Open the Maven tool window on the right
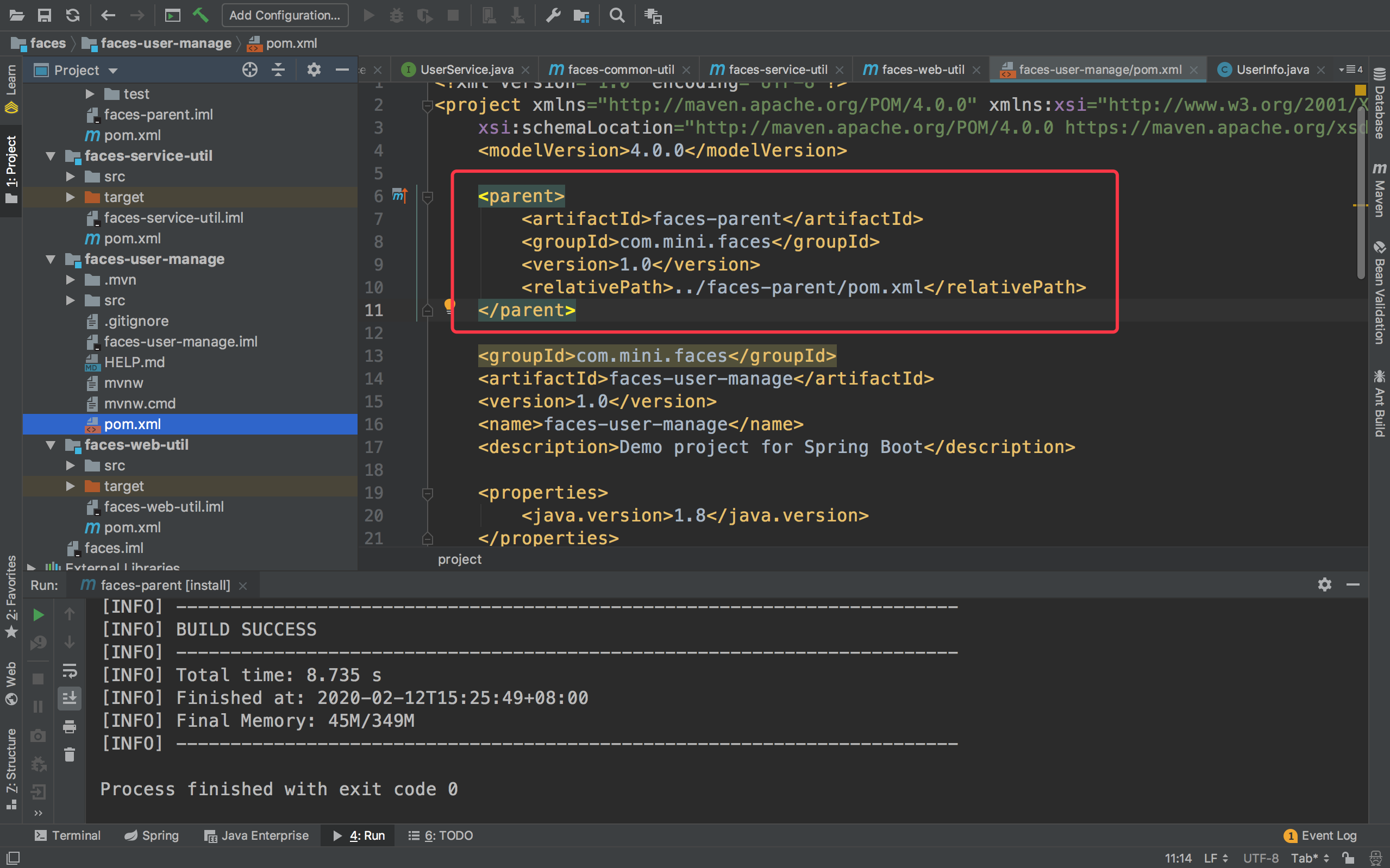Viewport: 1390px width, 868px height. pyautogui.click(x=1380, y=190)
